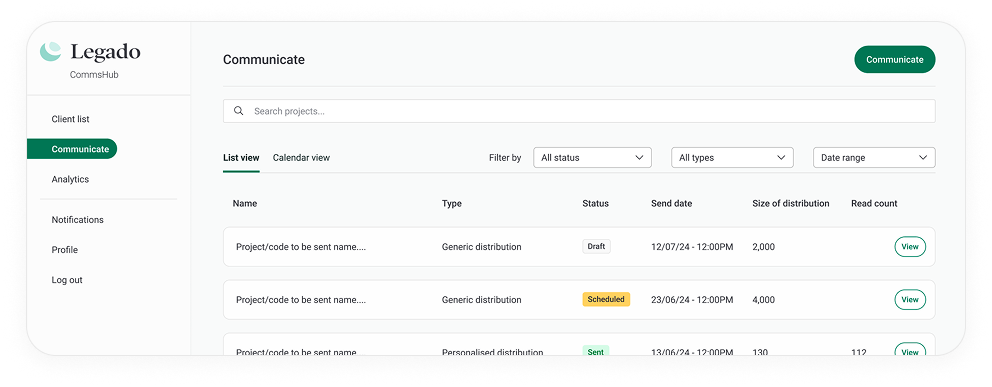
Task: Click the Scheduled status badge
Action: pyautogui.click(x=606, y=299)
